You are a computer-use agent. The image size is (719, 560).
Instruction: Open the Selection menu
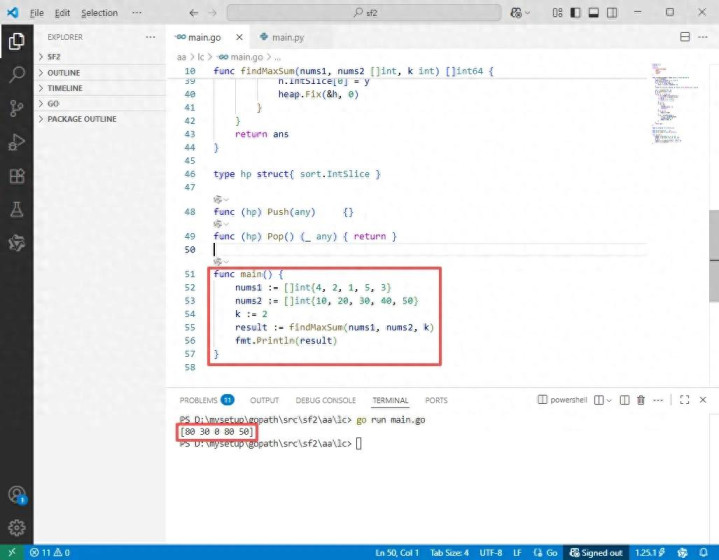[100, 13]
